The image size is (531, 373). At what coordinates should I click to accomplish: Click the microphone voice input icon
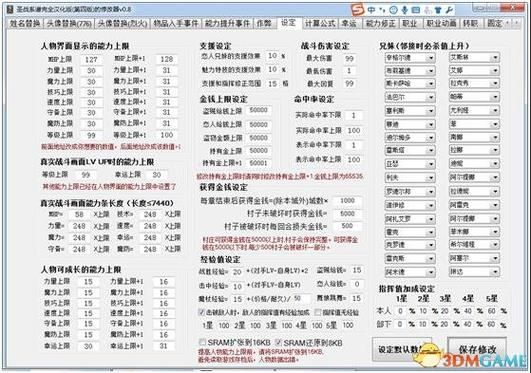pyautogui.click(x=404, y=10)
